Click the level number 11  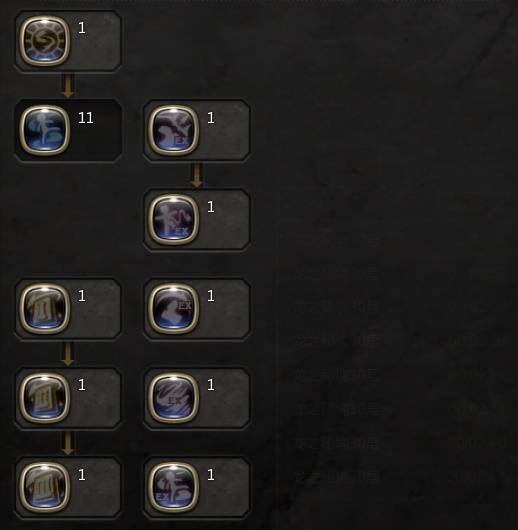(x=86, y=118)
